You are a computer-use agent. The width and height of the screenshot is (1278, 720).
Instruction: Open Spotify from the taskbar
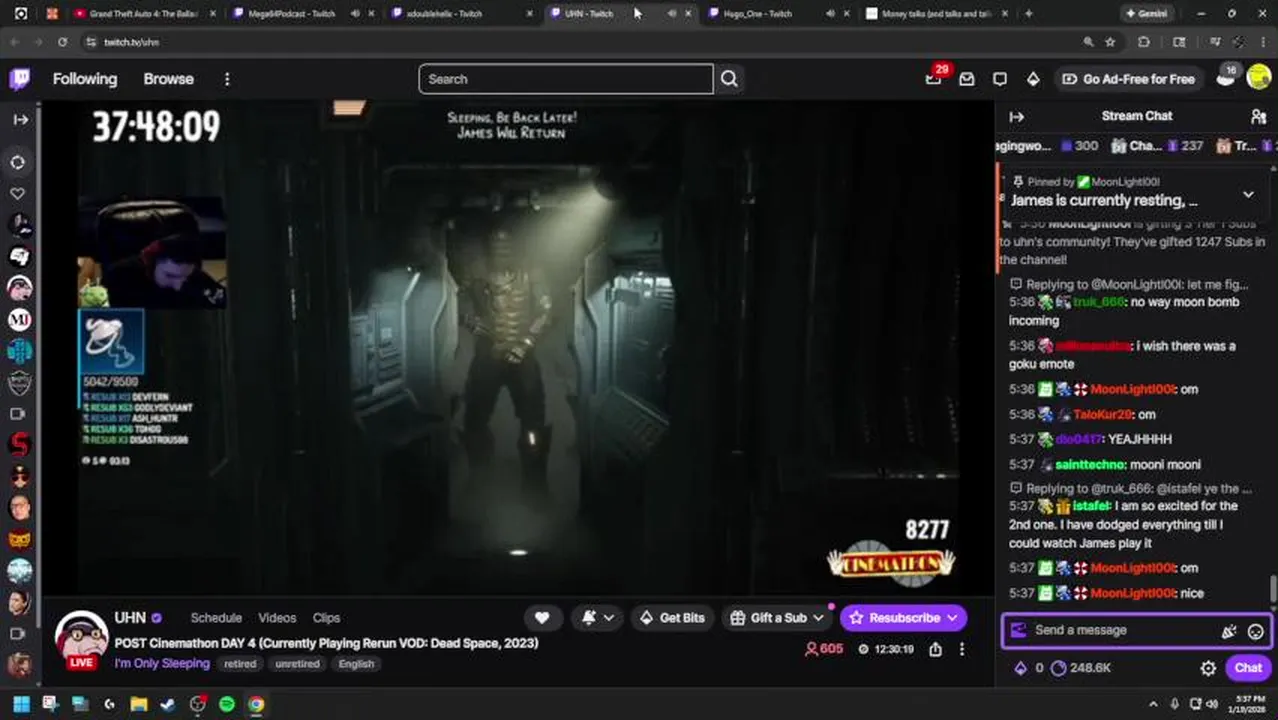(227, 704)
